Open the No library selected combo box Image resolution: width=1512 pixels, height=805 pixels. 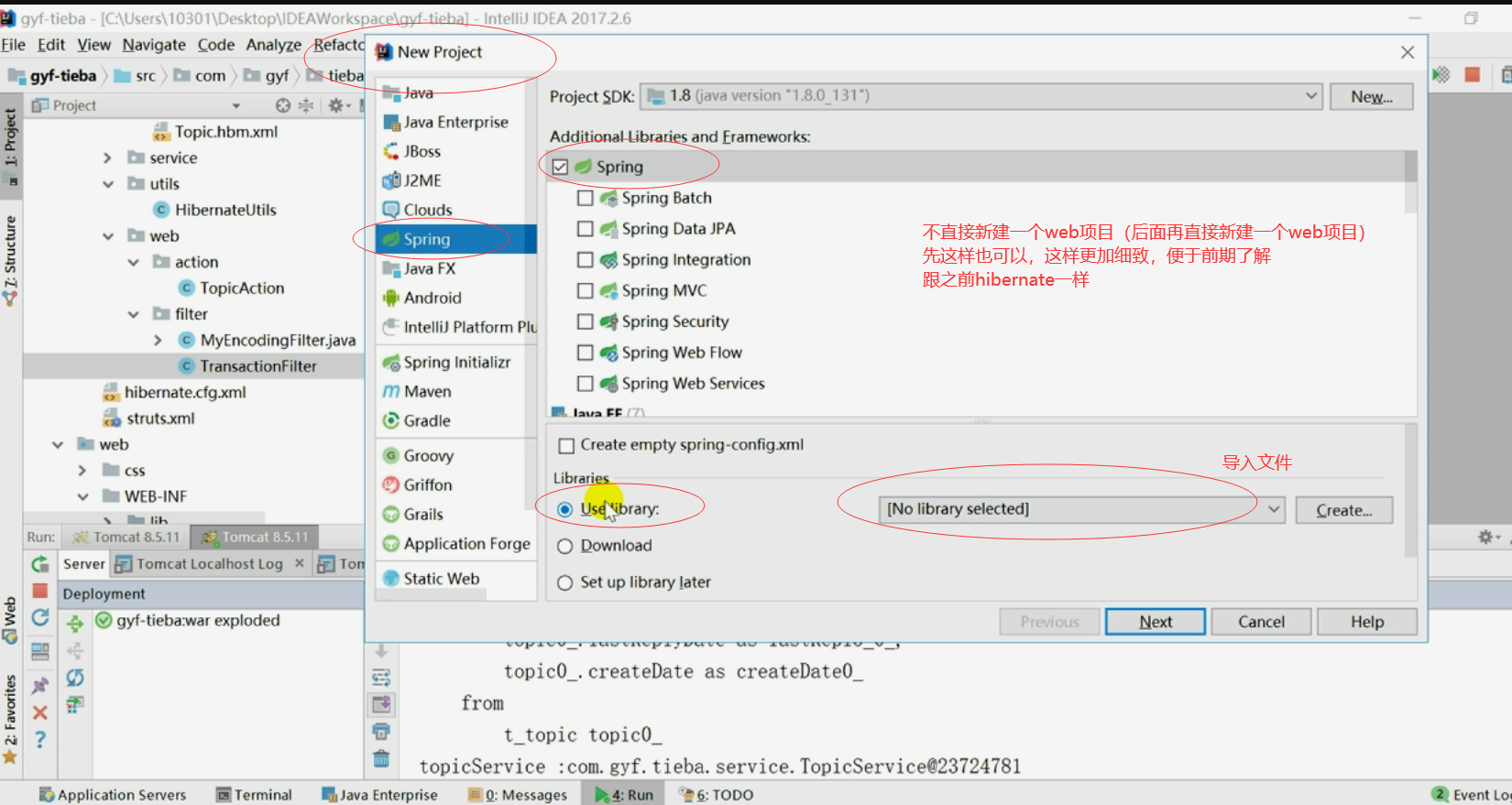[x=1081, y=509]
